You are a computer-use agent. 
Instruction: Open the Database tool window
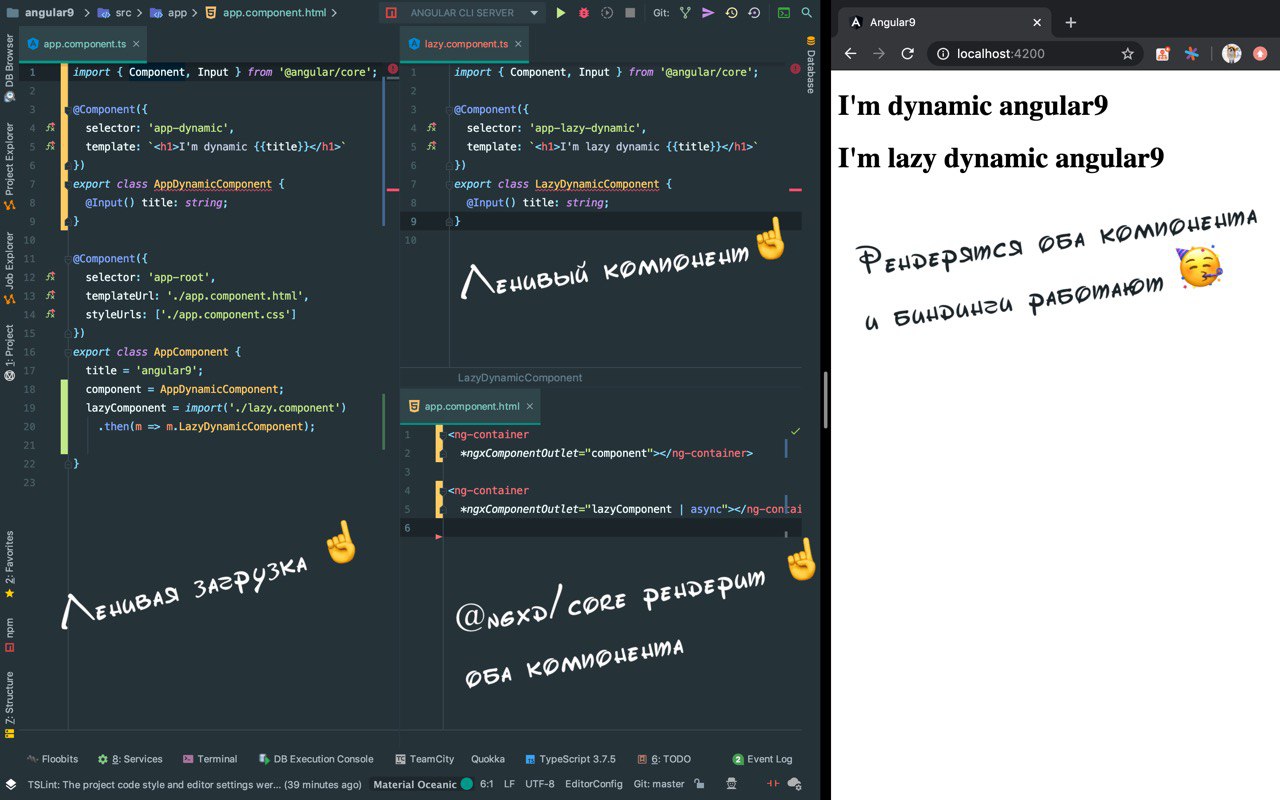pos(810,65)
